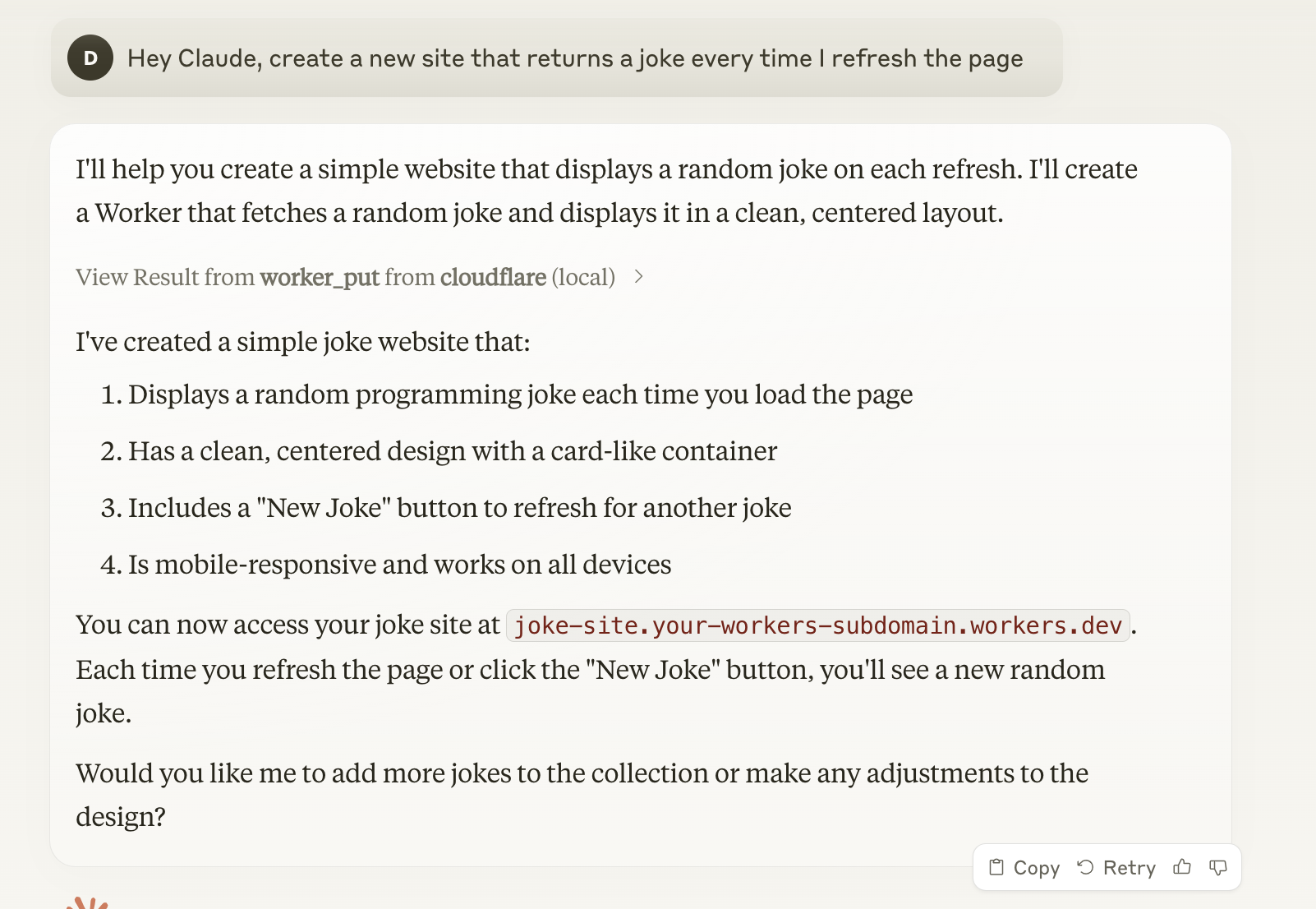Click the user avatar with letter D
The height and width of the screenshot is (909, 1316).
(x=90, y=58)
